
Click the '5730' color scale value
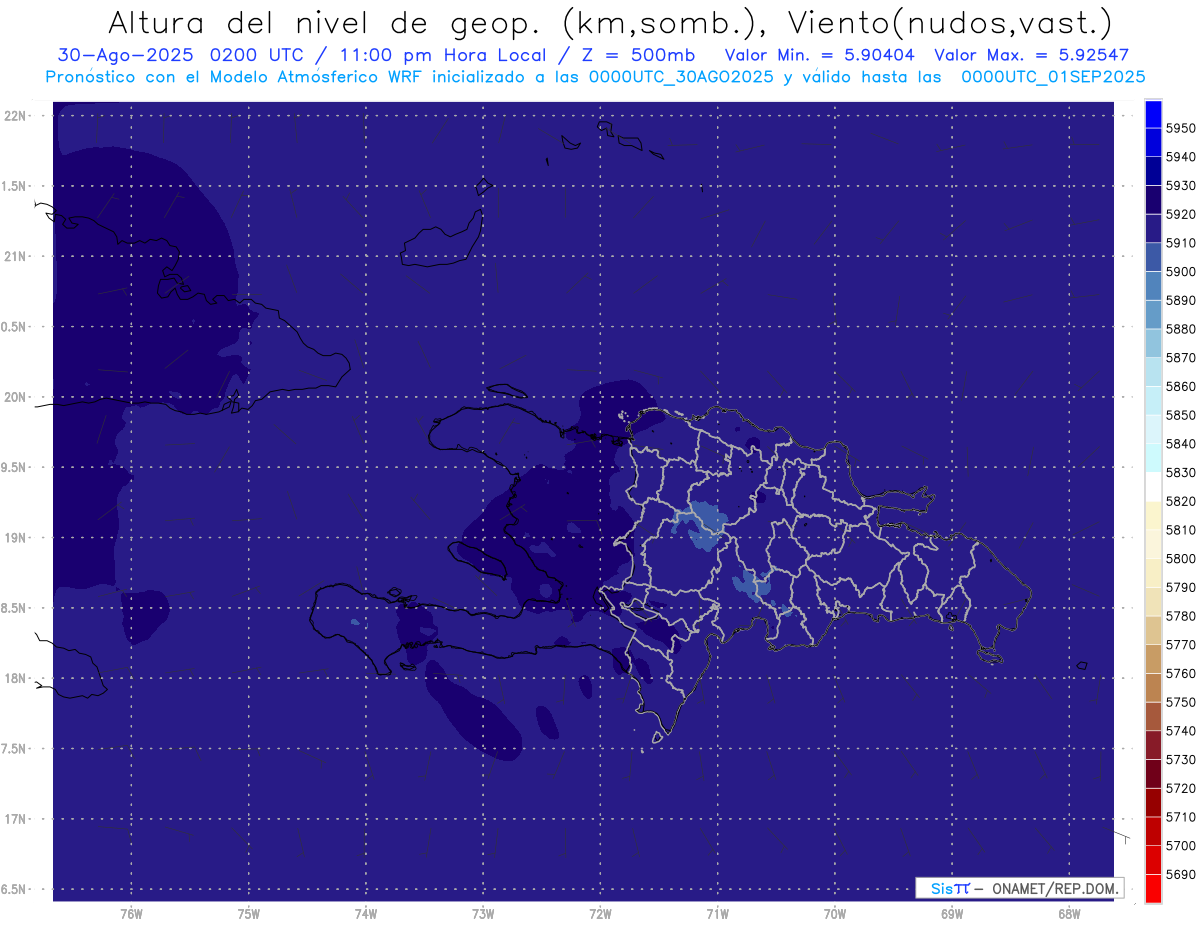pos(1181,760)
